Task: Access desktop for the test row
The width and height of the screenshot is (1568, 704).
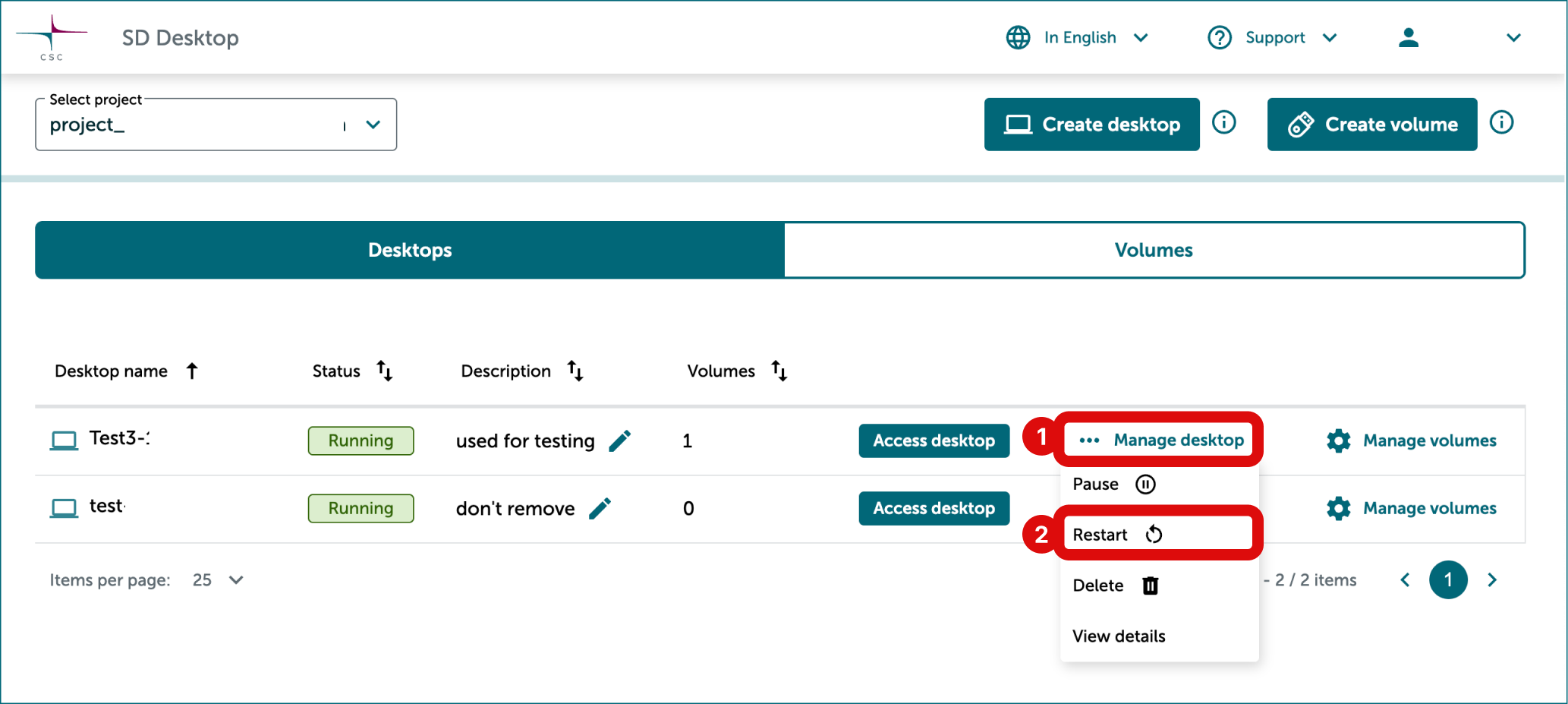Action: click(934, 508)
